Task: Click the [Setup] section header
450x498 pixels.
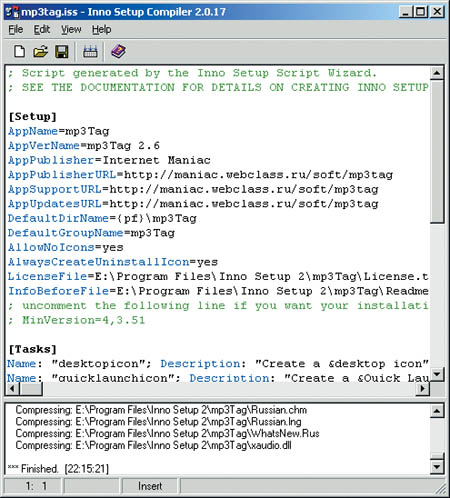Action: click(x=32, y=117)
